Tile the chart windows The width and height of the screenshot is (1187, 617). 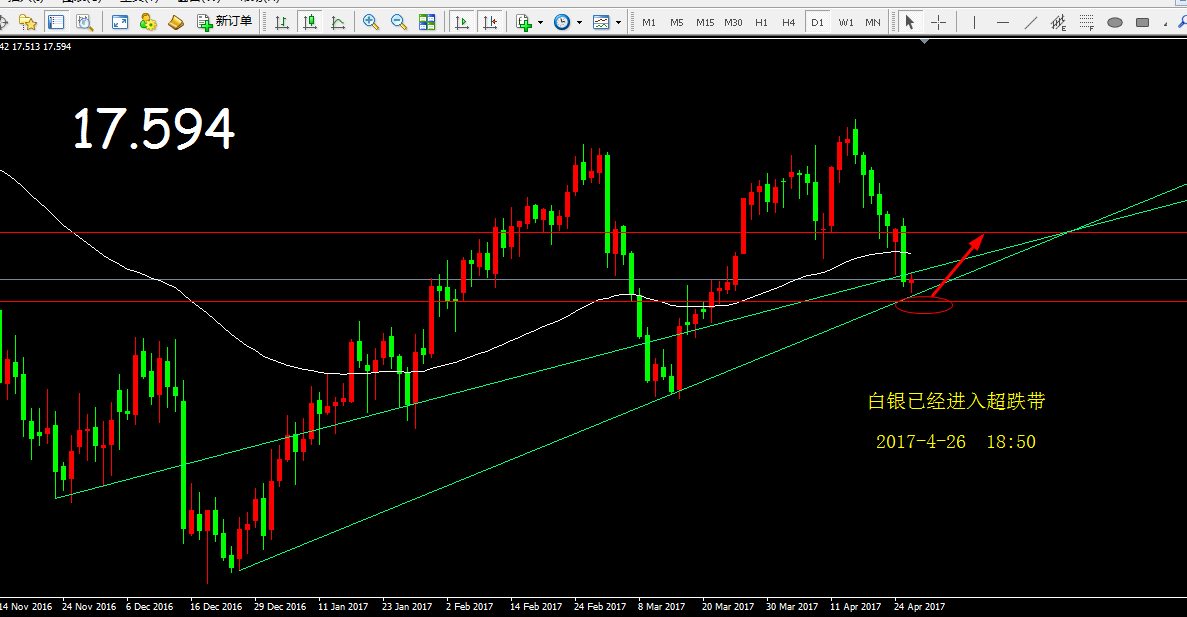pos(427,22)
